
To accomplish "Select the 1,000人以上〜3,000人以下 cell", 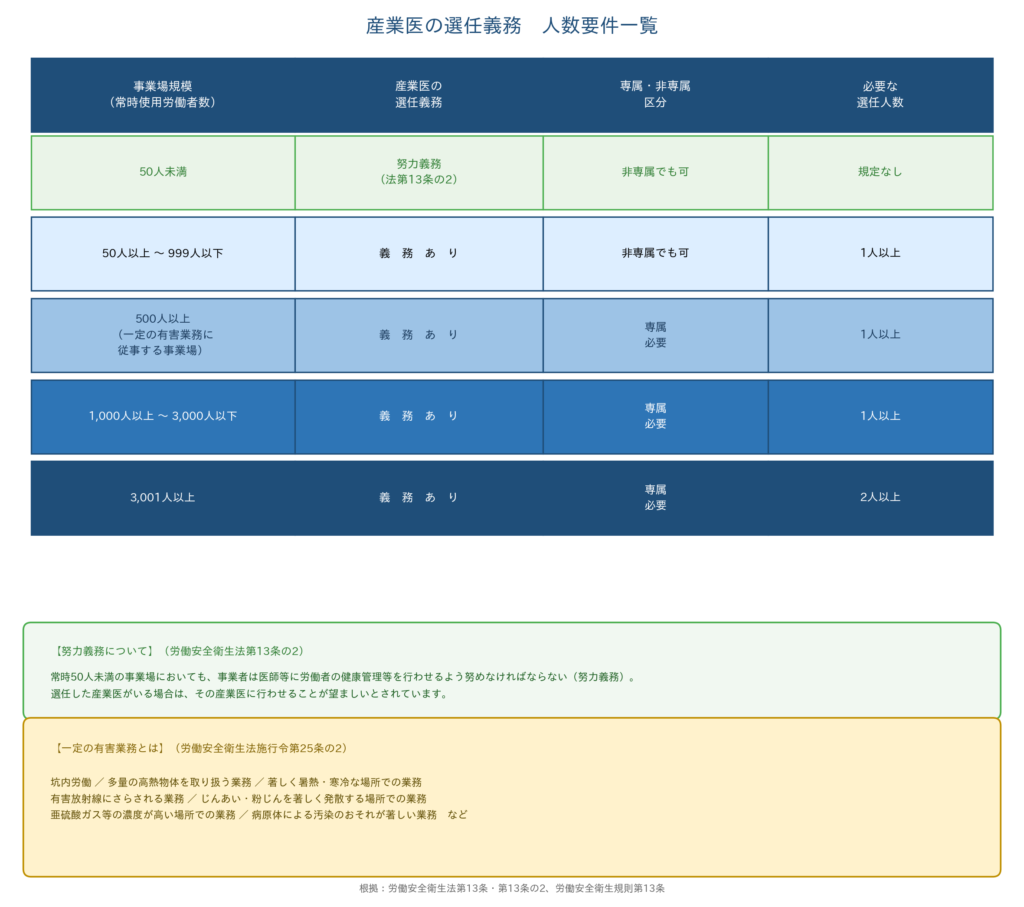I will click(x=163, y=416).
